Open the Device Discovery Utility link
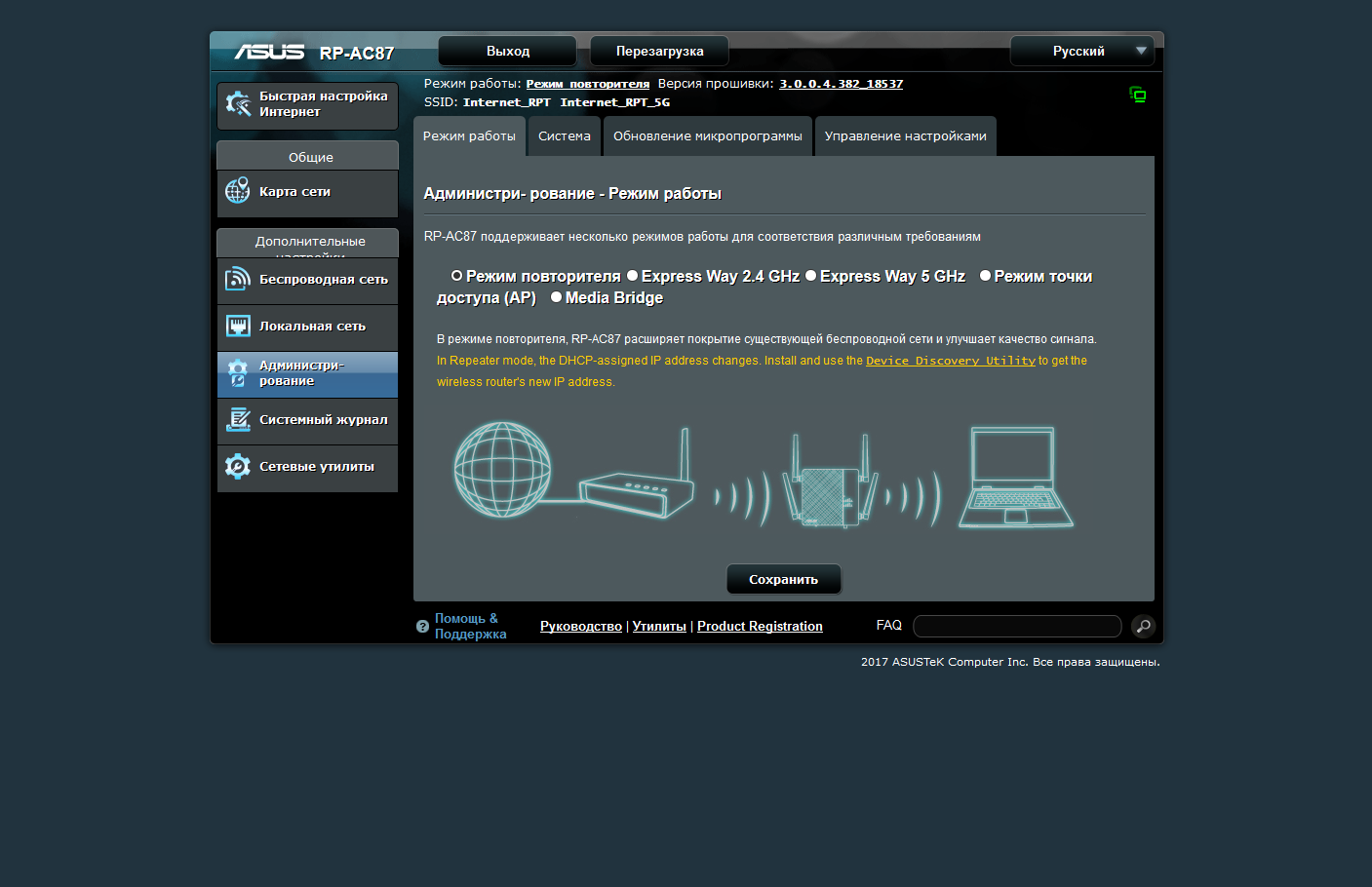 (951, 361)
